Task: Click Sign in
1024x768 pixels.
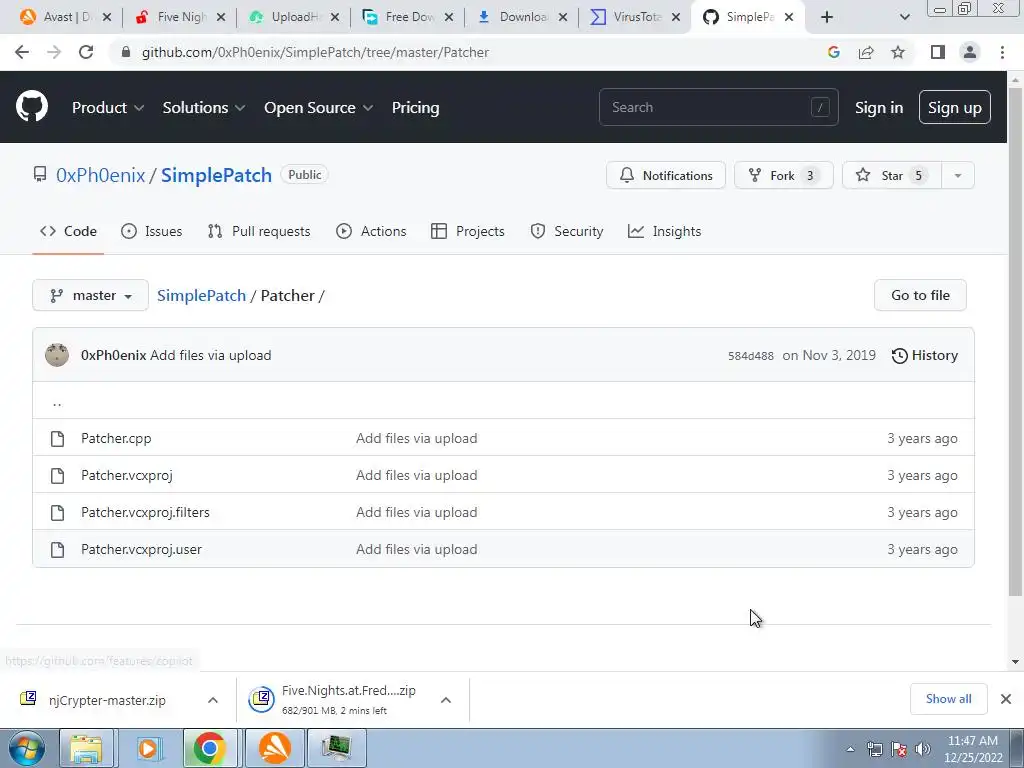Action: coord(879,107)
